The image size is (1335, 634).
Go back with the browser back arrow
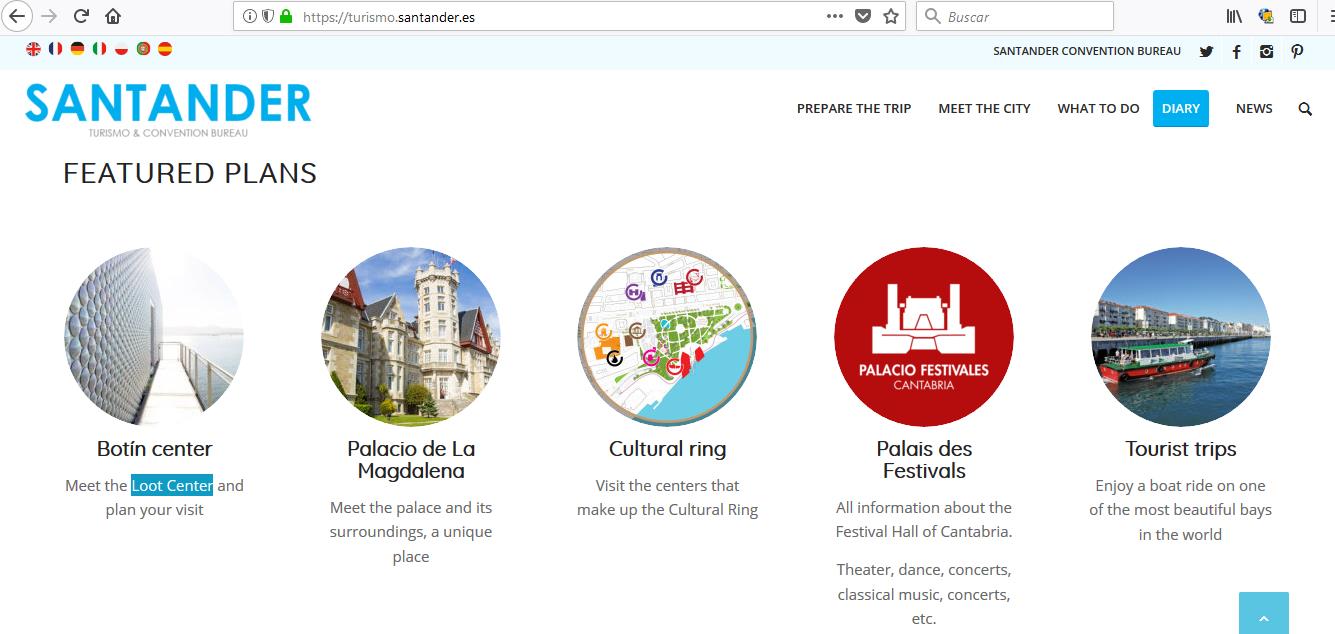pos(17,16)
